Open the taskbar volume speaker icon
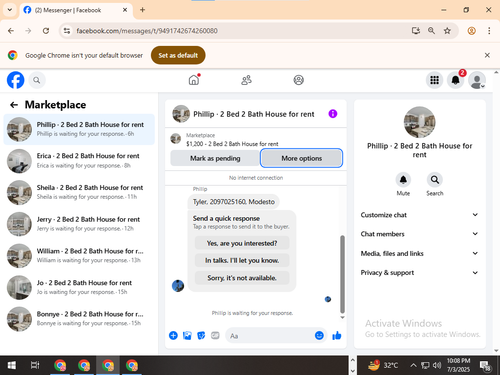Screen dimensions: 500x375 (437, 365)
